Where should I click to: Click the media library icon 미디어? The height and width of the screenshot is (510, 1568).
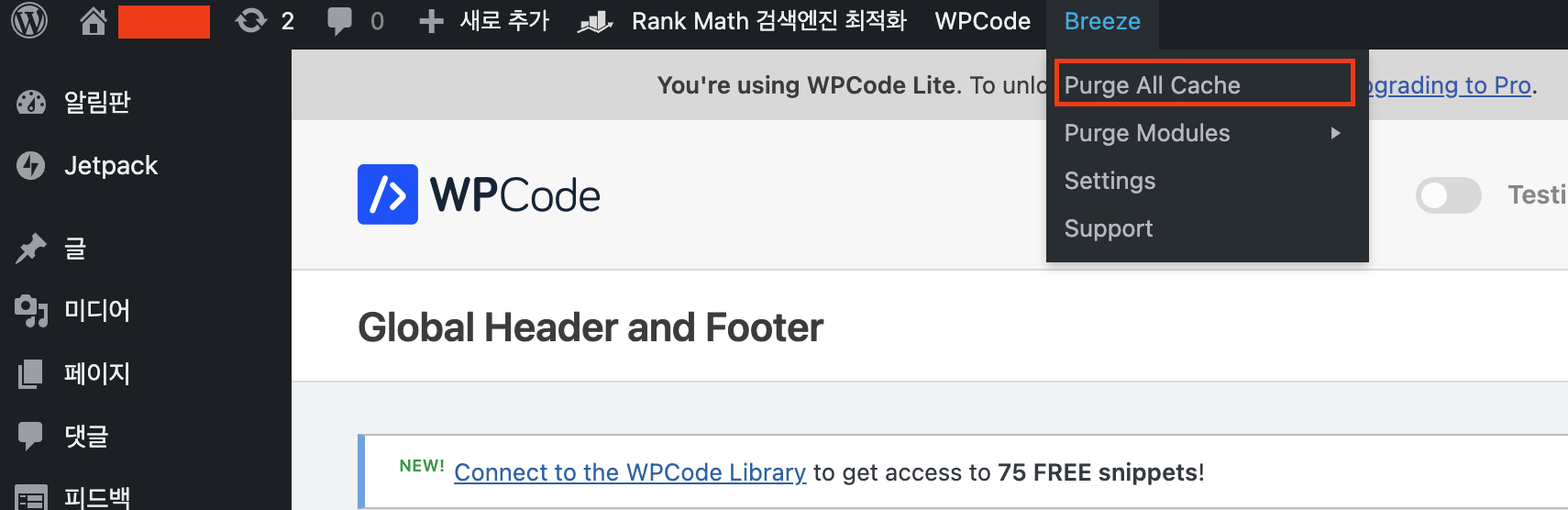31,310
